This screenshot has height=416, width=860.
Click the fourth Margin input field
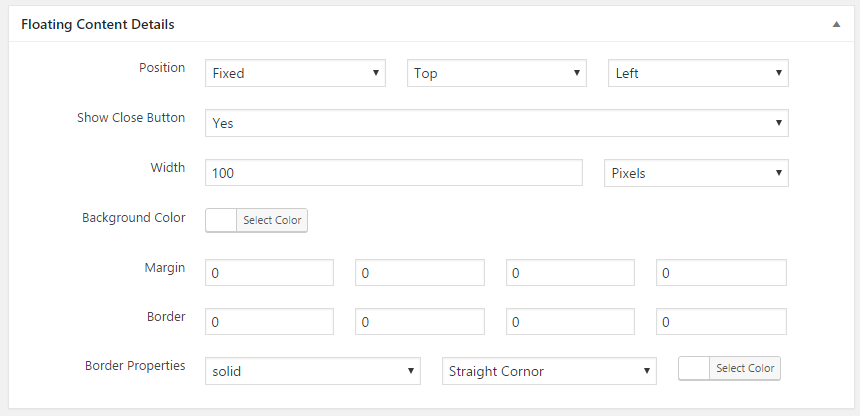point(721,273)
